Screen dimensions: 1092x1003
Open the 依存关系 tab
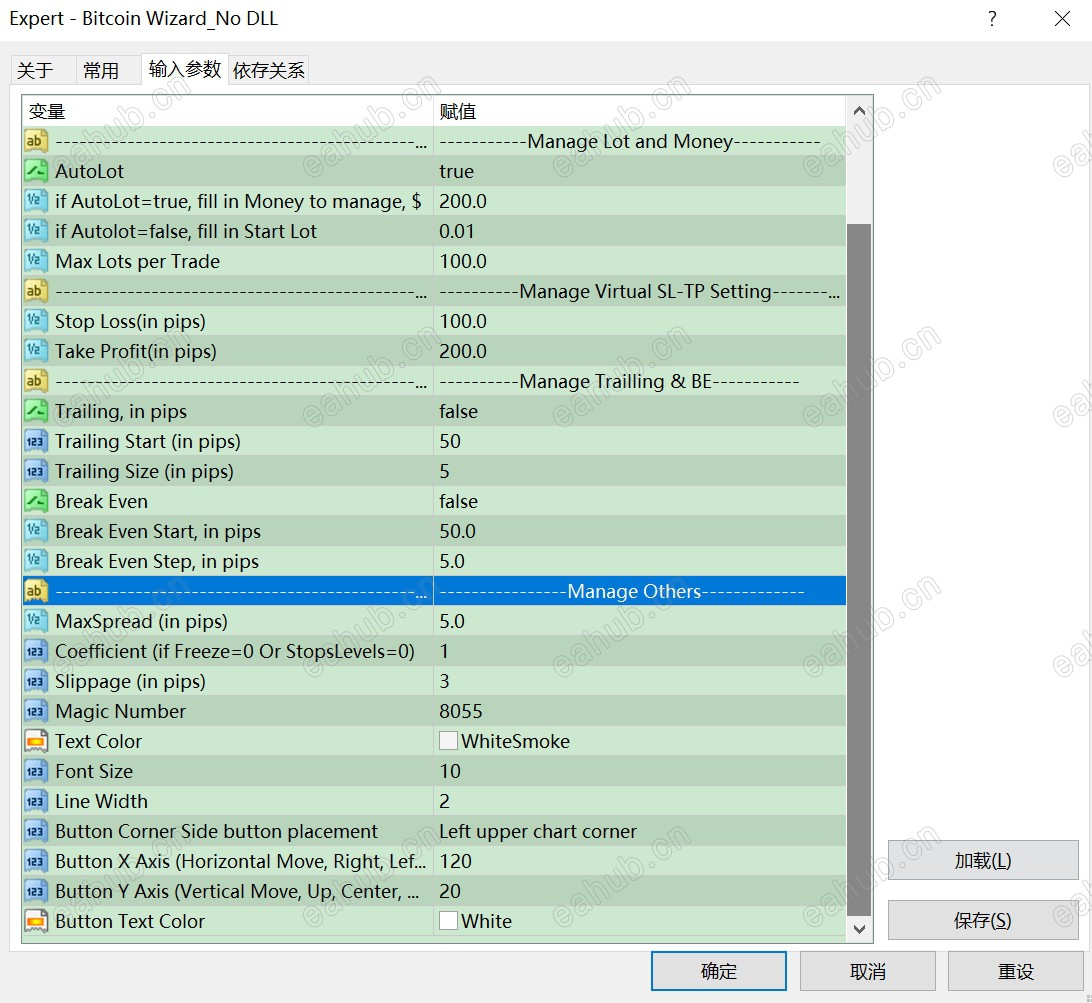coord(269,70)
